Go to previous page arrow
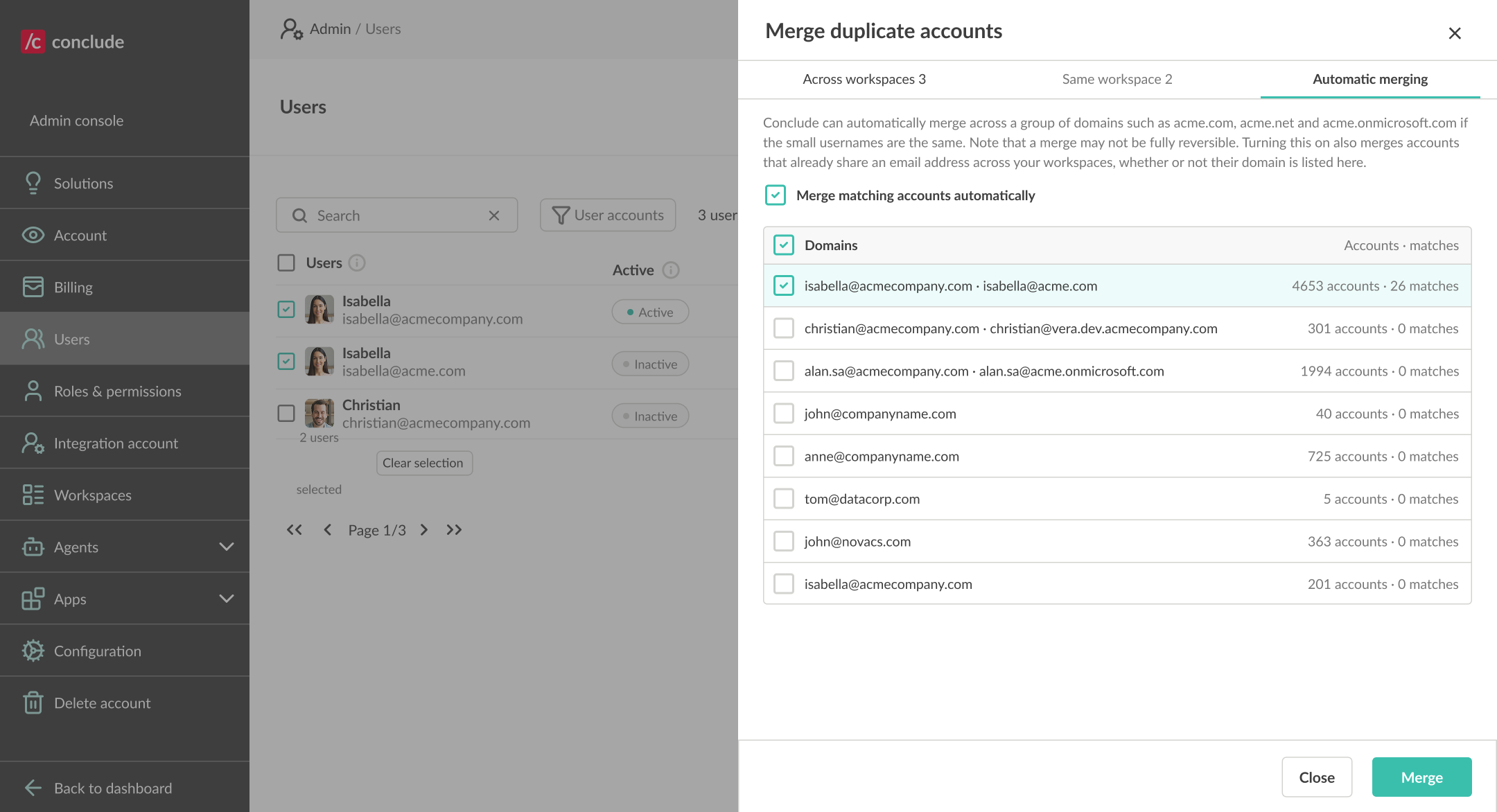This screenshot has width=1497, height=812. click(327, 530)
